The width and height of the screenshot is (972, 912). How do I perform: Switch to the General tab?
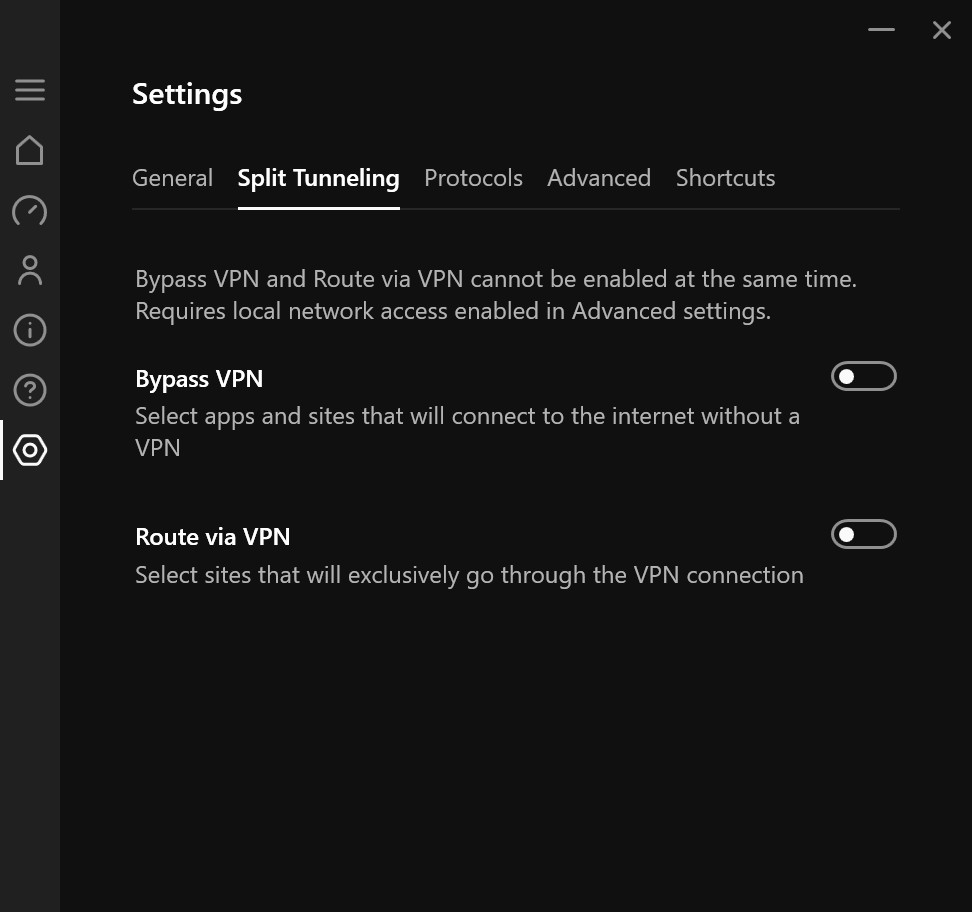172,179
